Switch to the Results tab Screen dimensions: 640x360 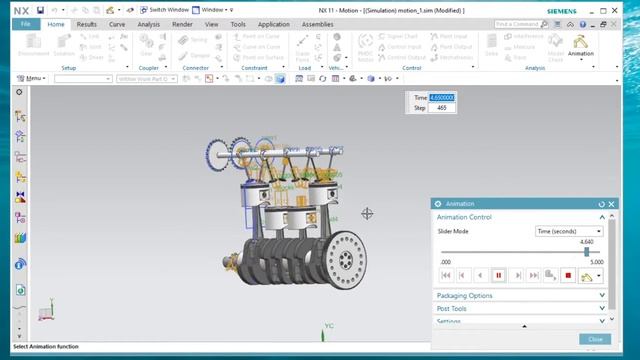[87, 24]
